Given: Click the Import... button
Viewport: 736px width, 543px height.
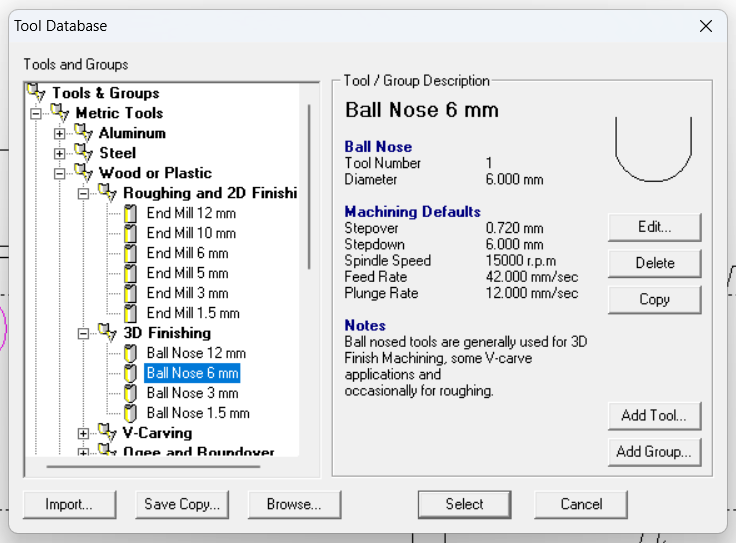Looking at the screenshot, I should point(69,505).
